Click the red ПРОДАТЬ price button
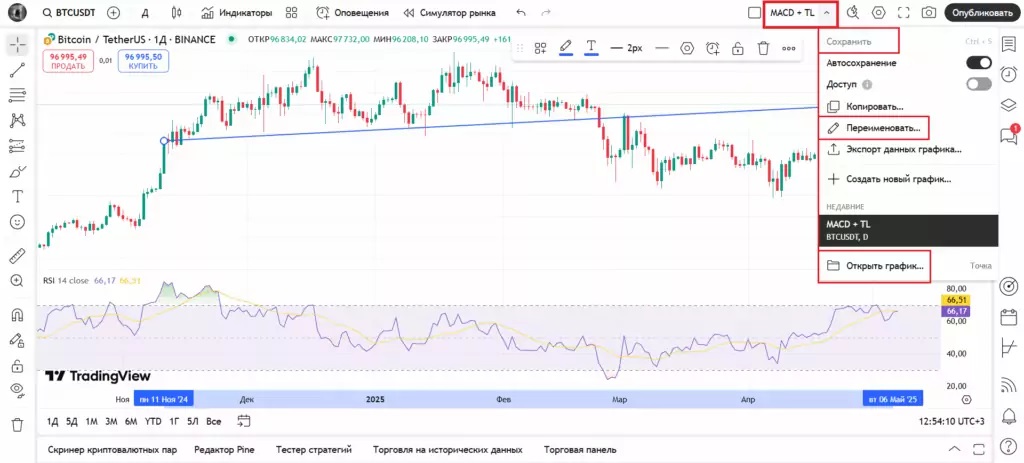1024x463 pixels. (x=69, y=61)
